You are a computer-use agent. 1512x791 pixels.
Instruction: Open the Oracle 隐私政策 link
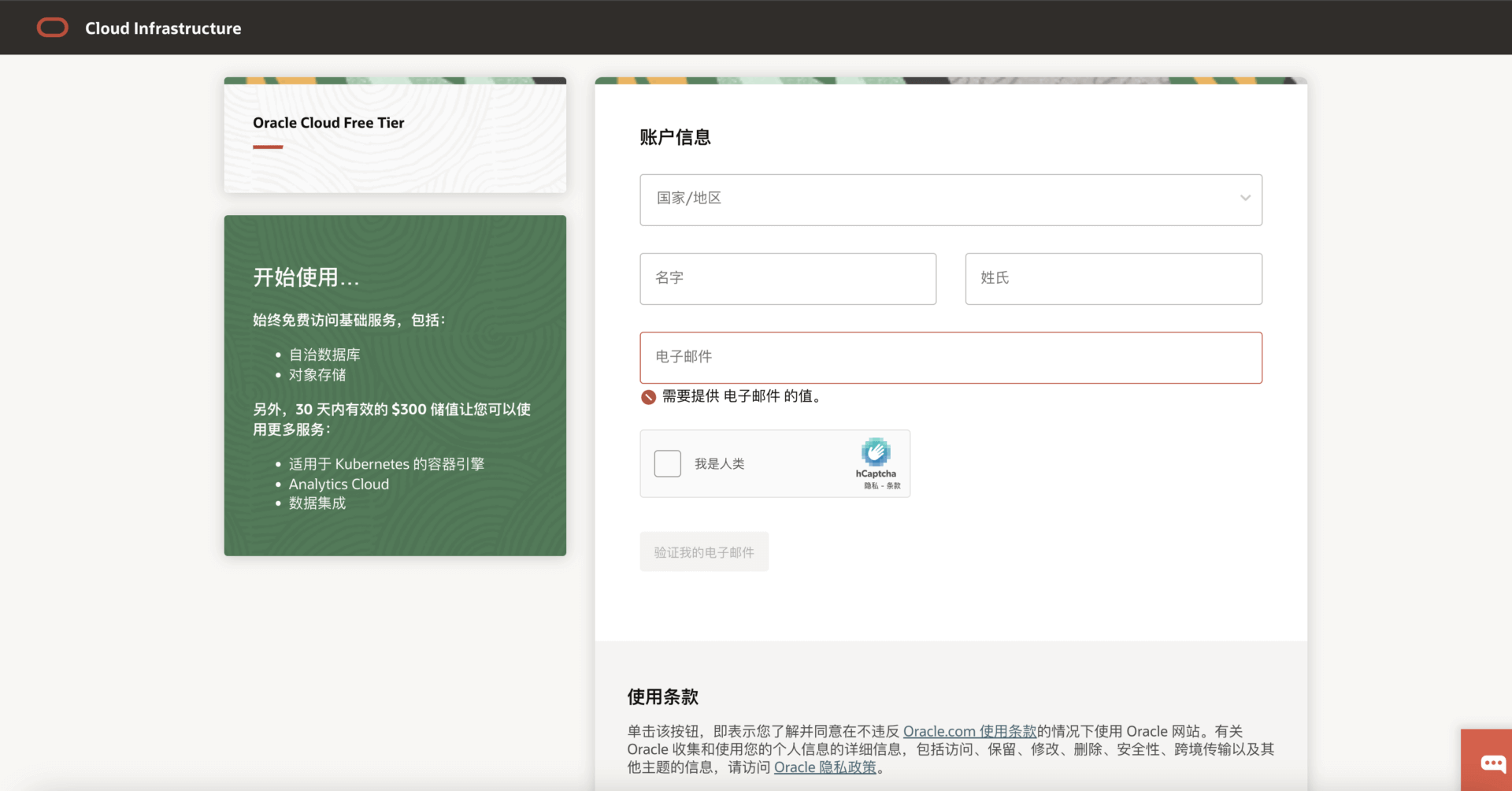[x=825, y=767]
